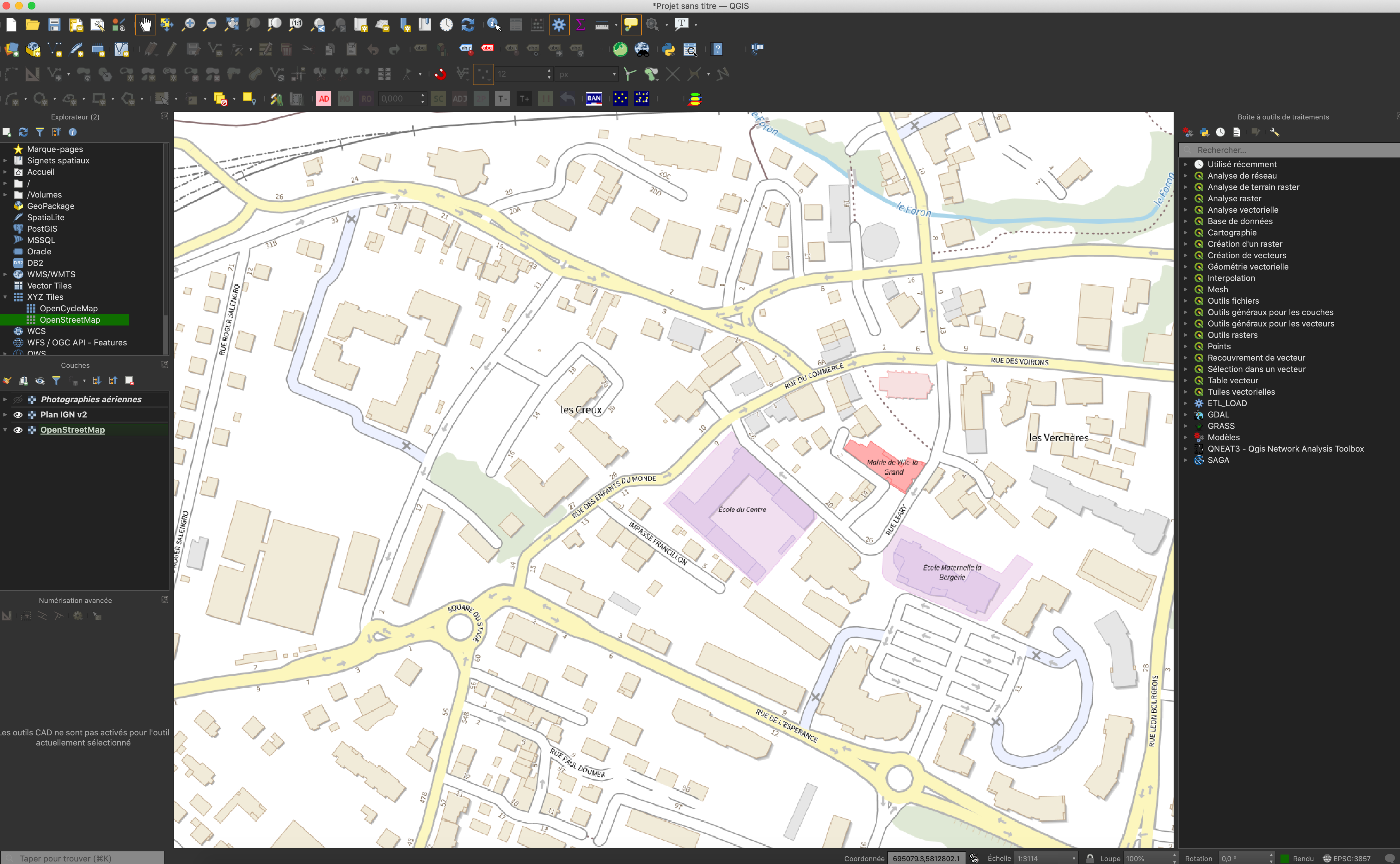1400x864 pixels.
Task: Click the BAN plugin icon
Action: point(594,98)
